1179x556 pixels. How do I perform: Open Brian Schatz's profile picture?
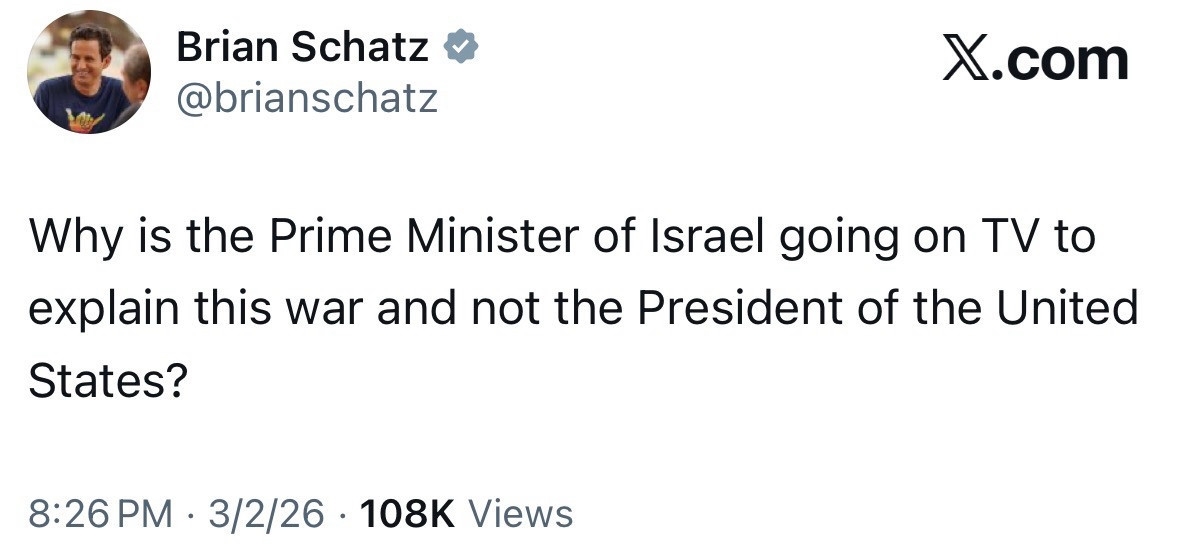(89, 72)
